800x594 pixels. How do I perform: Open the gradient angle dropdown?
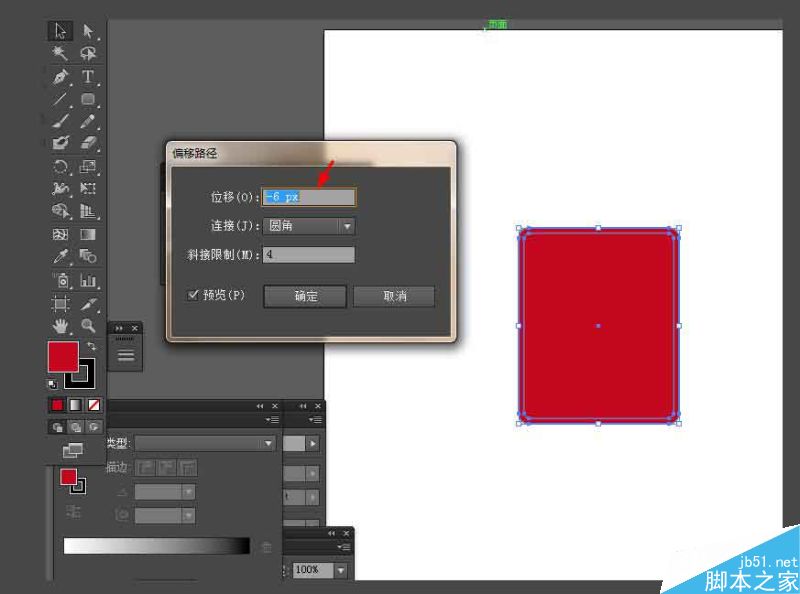pos(188,492)
